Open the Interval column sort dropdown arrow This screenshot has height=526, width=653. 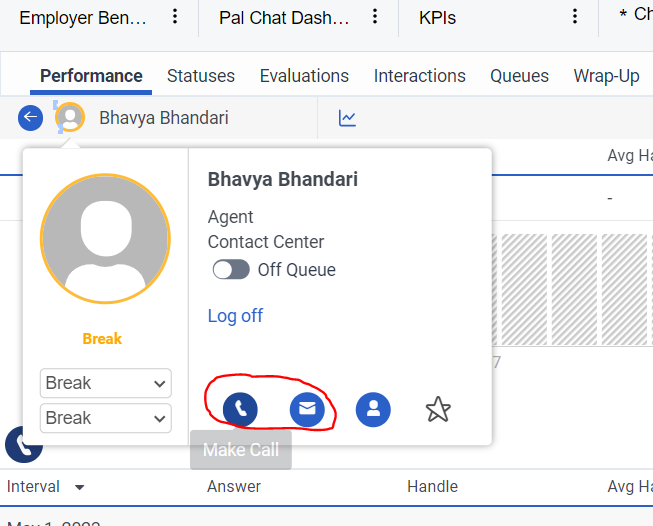(79, 487)
